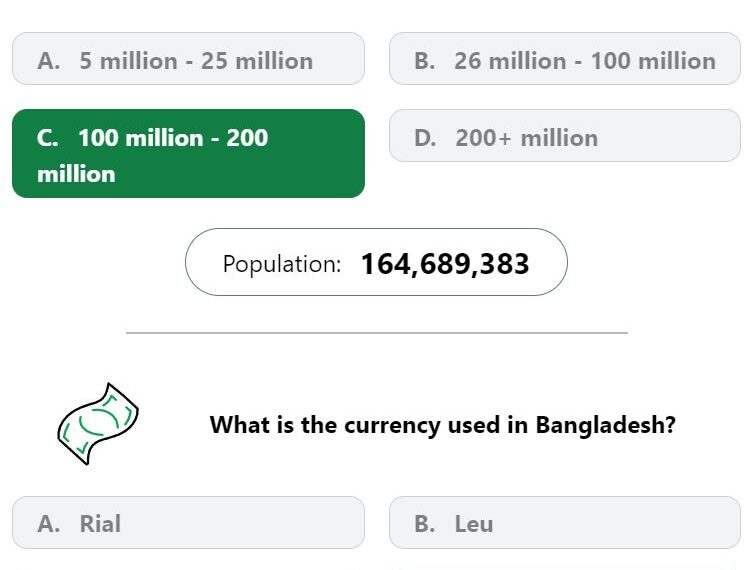Pick Rial as the currency answer

coord(188,523)
